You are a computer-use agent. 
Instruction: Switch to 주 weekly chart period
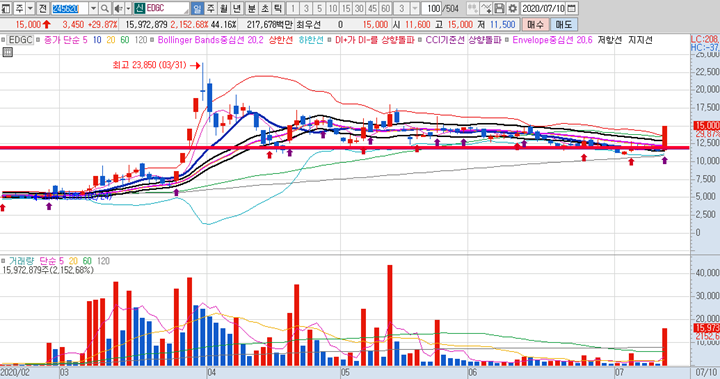pyautogui.click(x=210, y=8)
